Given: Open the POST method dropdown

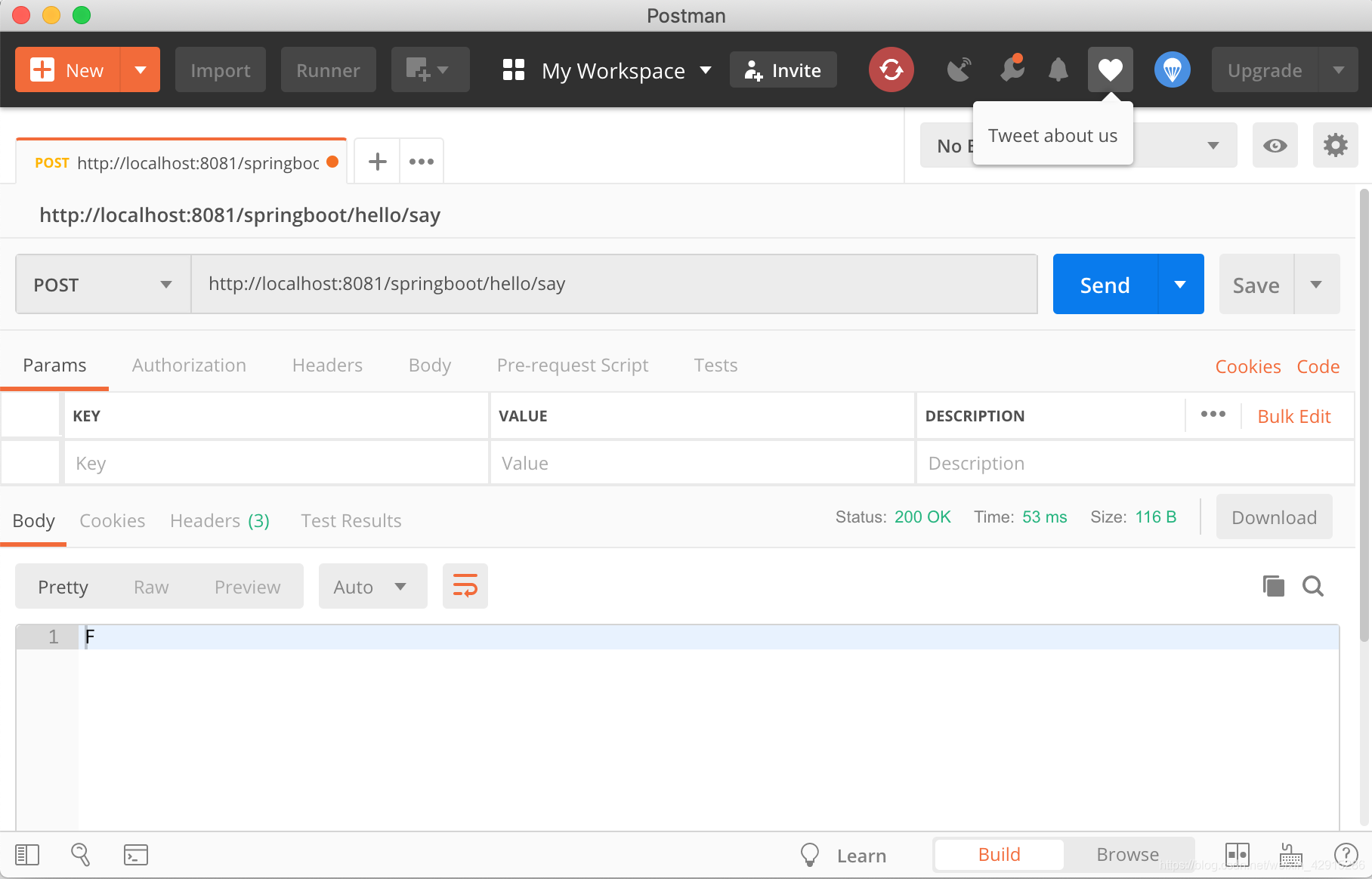Looking at the screenshot, I should click(103, 284).
